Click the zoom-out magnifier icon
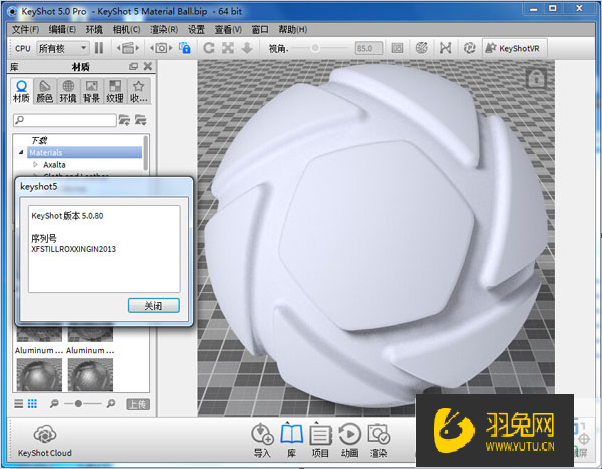Screen dimensions: 602x469 tap(54, 404)
